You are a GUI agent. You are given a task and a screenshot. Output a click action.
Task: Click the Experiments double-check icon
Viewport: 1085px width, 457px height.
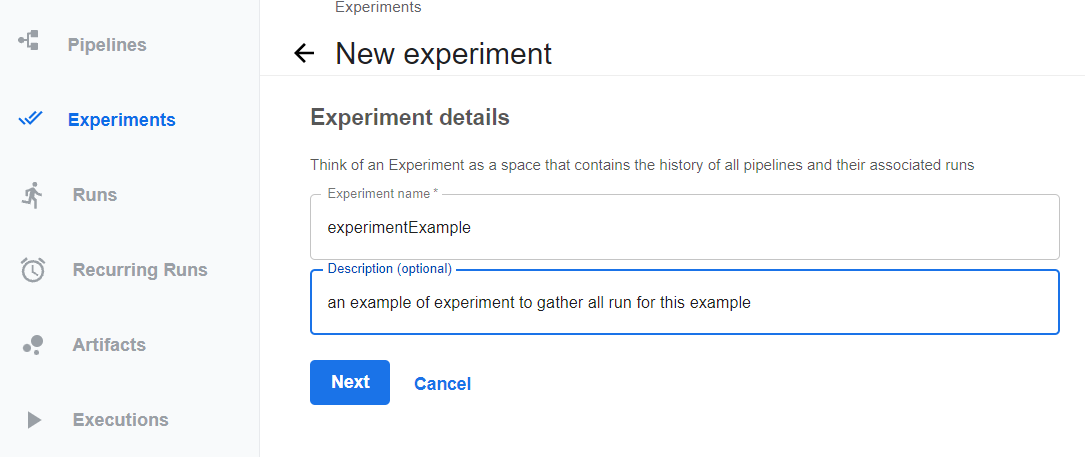[31, 118]
